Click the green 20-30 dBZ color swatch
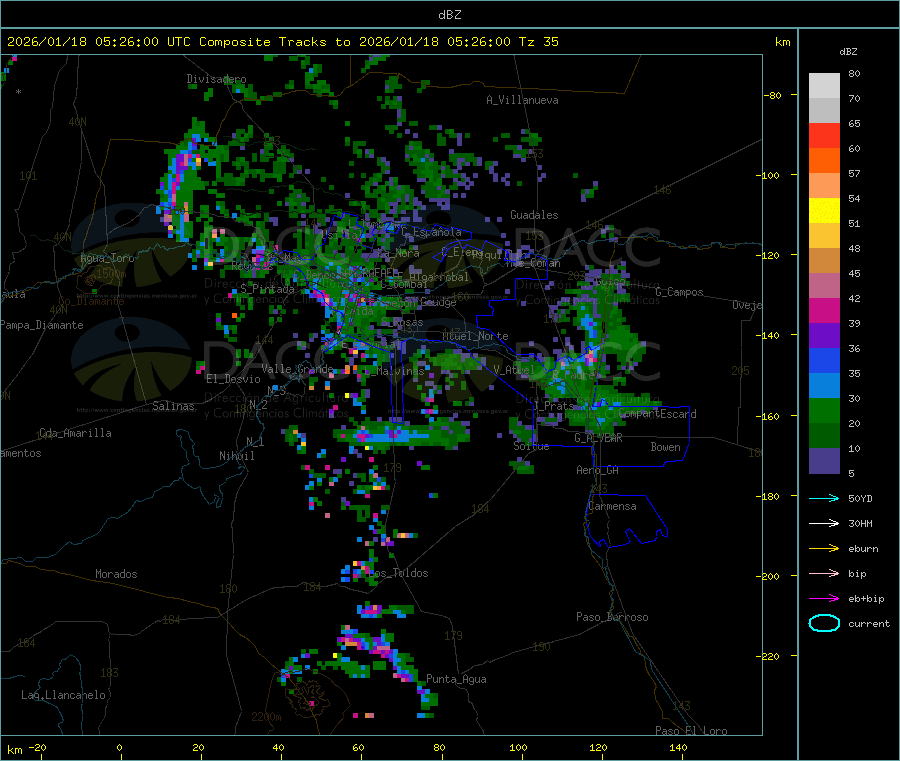 [x=824, y=410]
